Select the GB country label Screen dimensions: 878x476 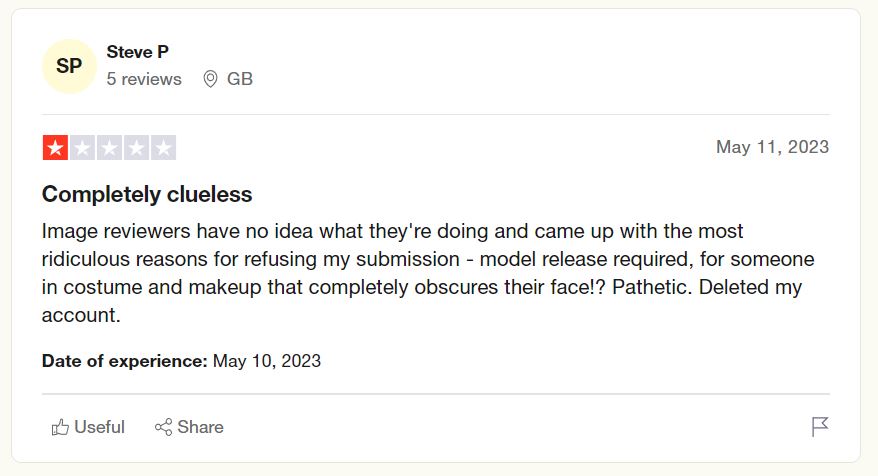240,79
